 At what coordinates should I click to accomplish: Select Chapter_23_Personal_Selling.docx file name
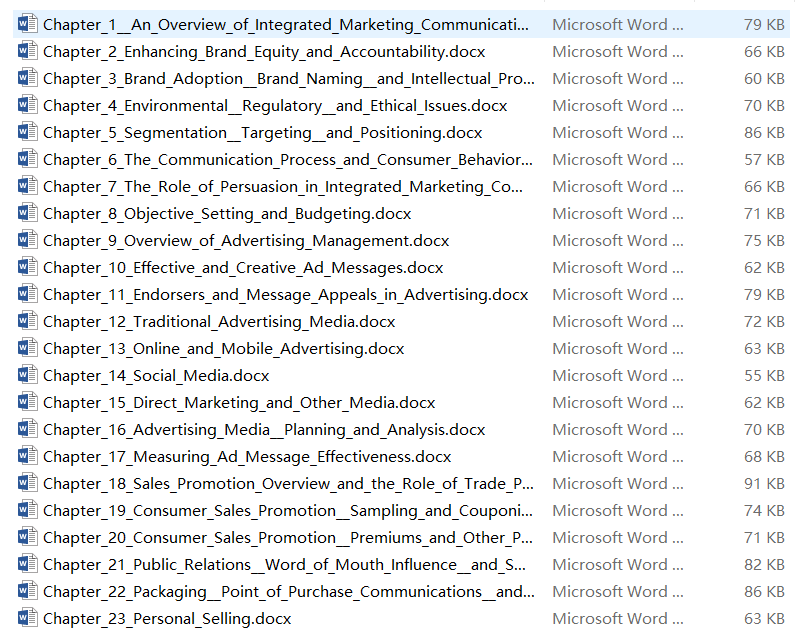click(x=167, y=618)
